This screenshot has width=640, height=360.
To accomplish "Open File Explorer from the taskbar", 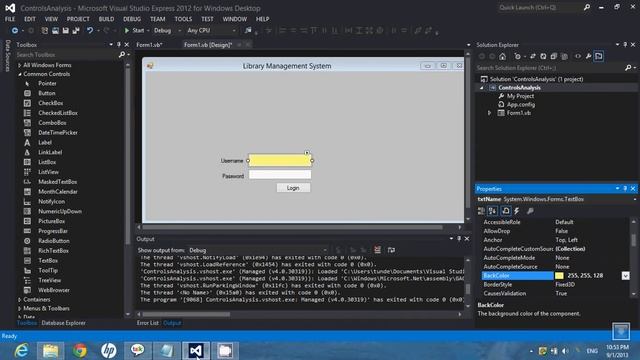I will (51, 351).
